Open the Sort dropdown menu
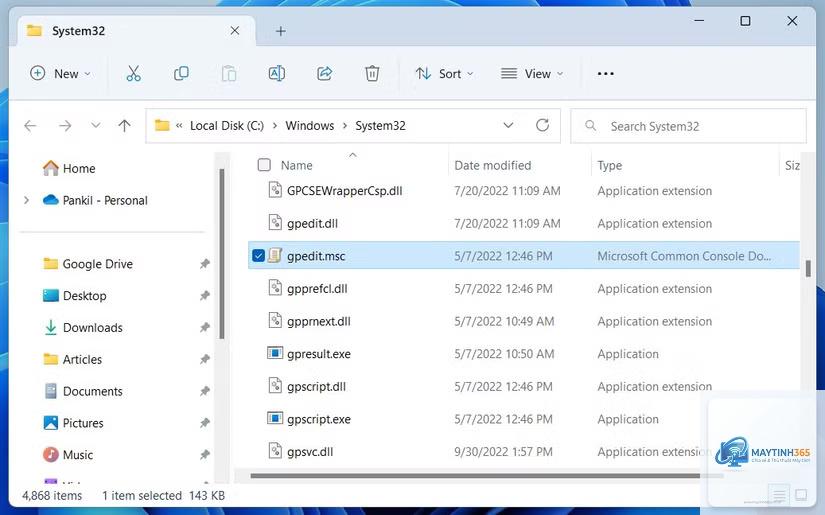 tap(445, 74)
